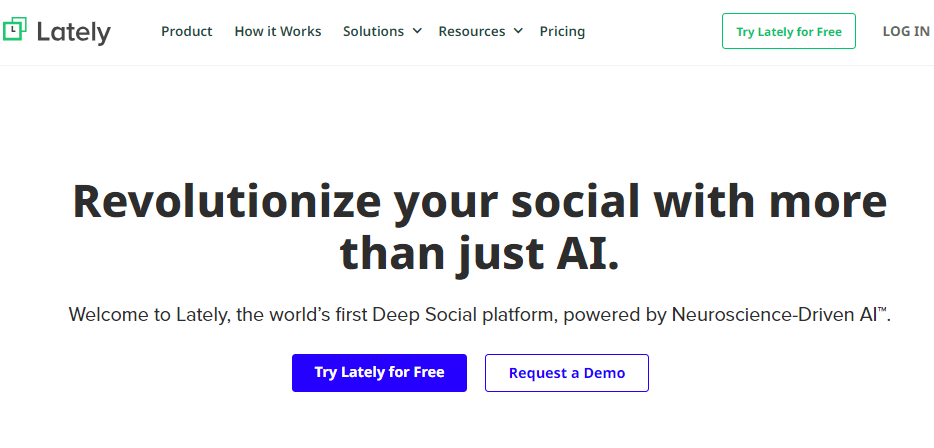
Task: Click the "than just AI." headline line
Action: coord(480,253)
